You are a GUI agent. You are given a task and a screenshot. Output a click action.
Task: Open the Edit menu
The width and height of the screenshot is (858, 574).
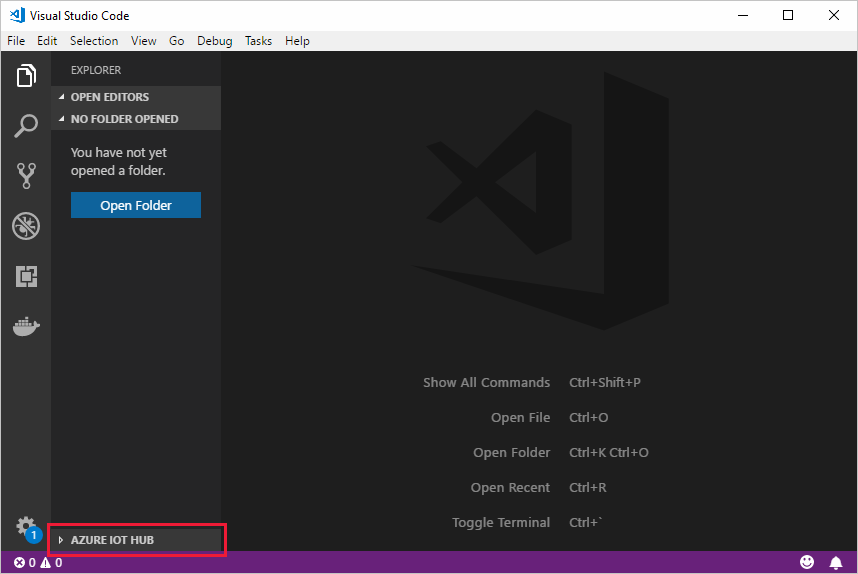tap(47, 41)
